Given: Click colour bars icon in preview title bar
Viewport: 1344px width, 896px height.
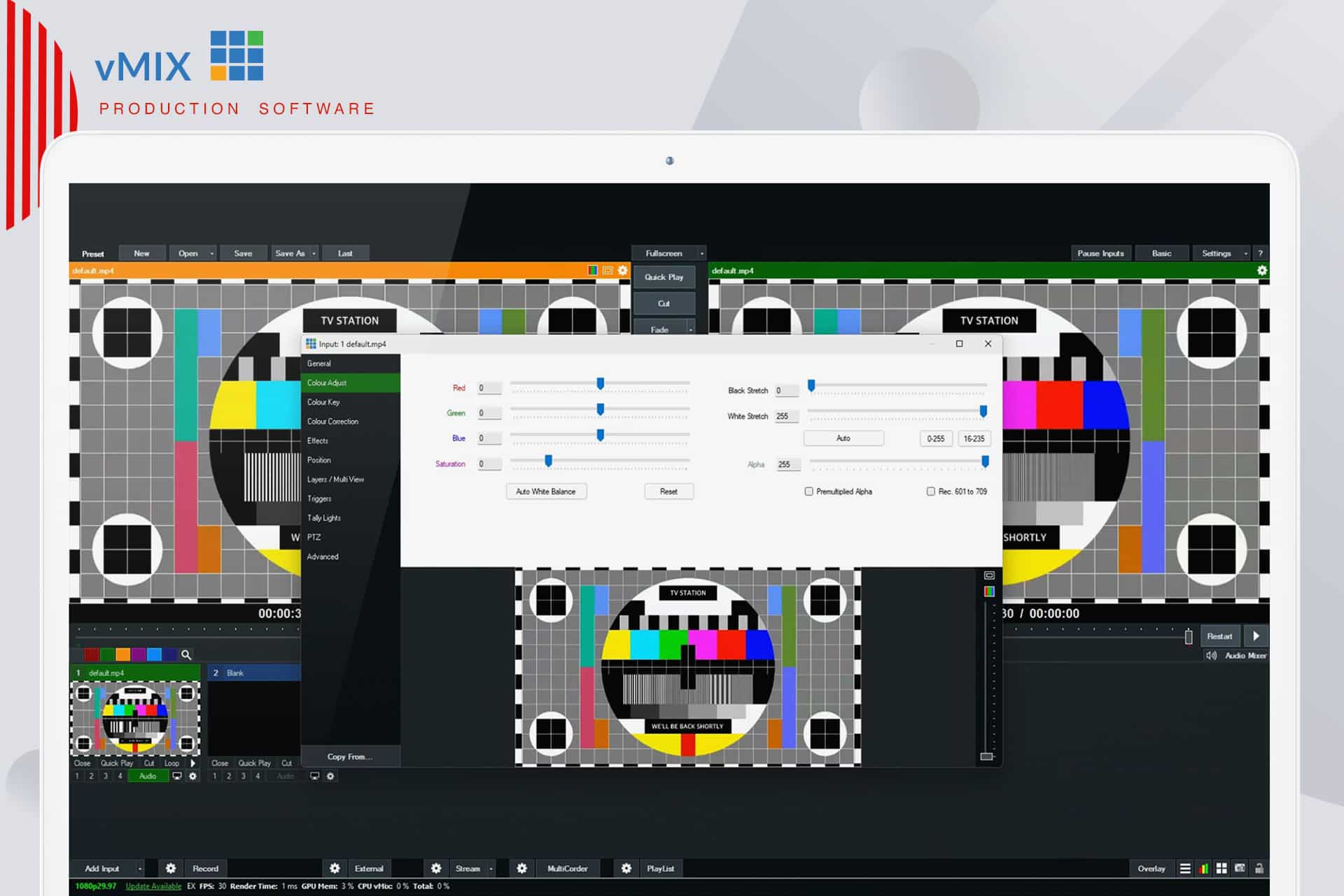Looking at the screenshot, I should pyautogui.click(x=593, y=270).
